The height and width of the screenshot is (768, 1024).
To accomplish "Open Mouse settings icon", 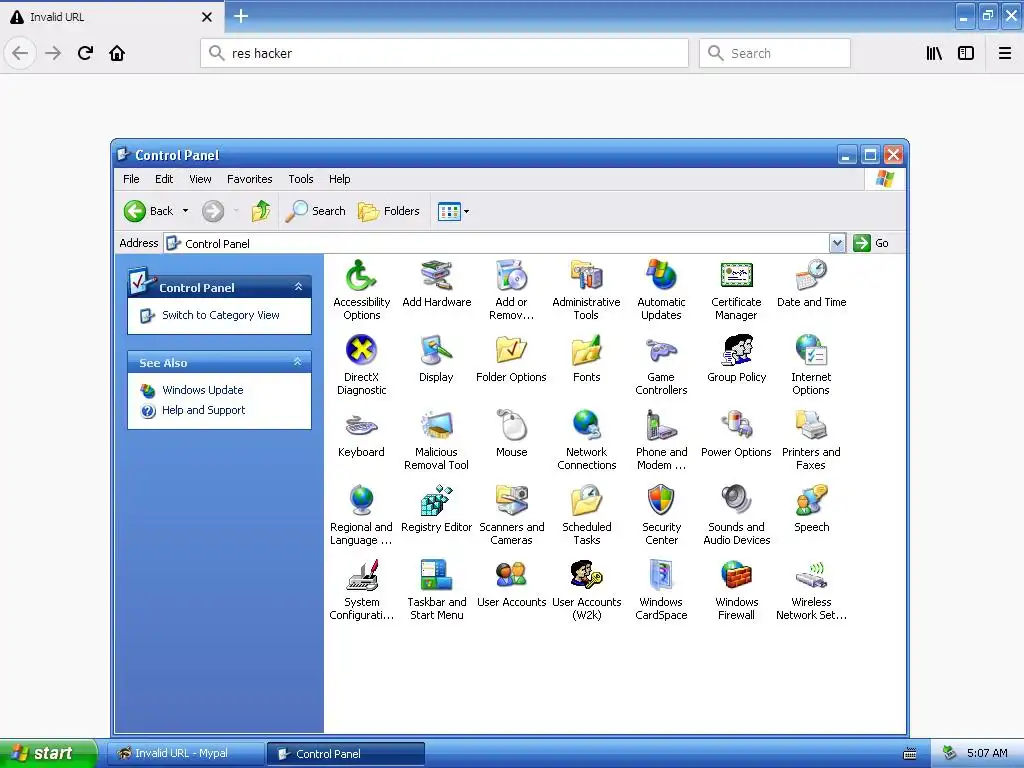I will 511,434.
